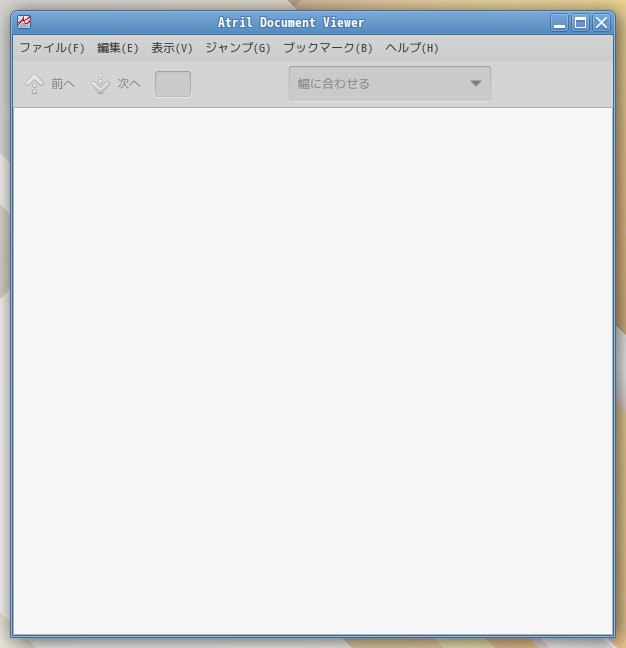Focus the page number input box
Image resolution: width=626 pixels, height=648 pixels.
coord(173,84)
